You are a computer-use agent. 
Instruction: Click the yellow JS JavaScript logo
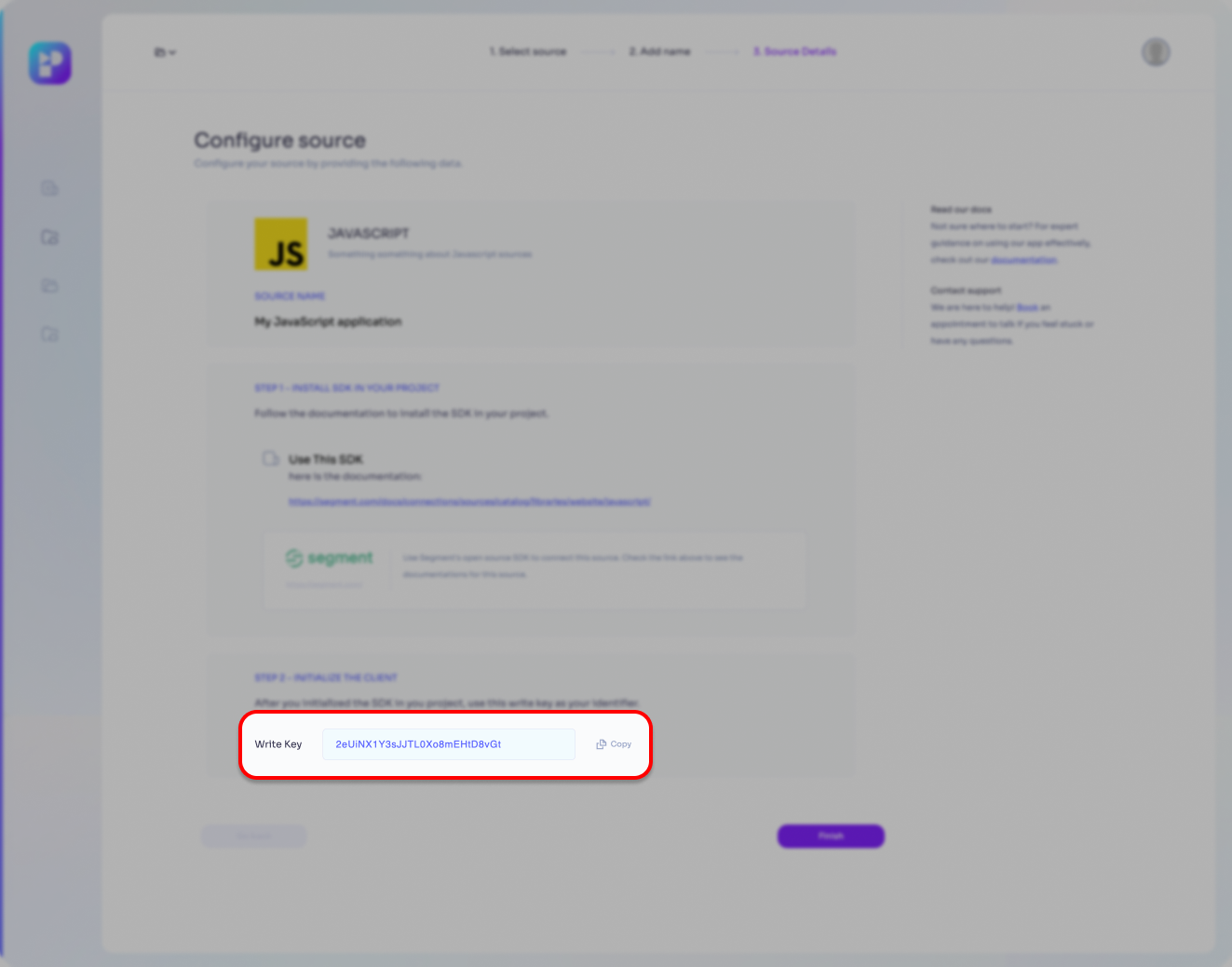click(281, 244)
